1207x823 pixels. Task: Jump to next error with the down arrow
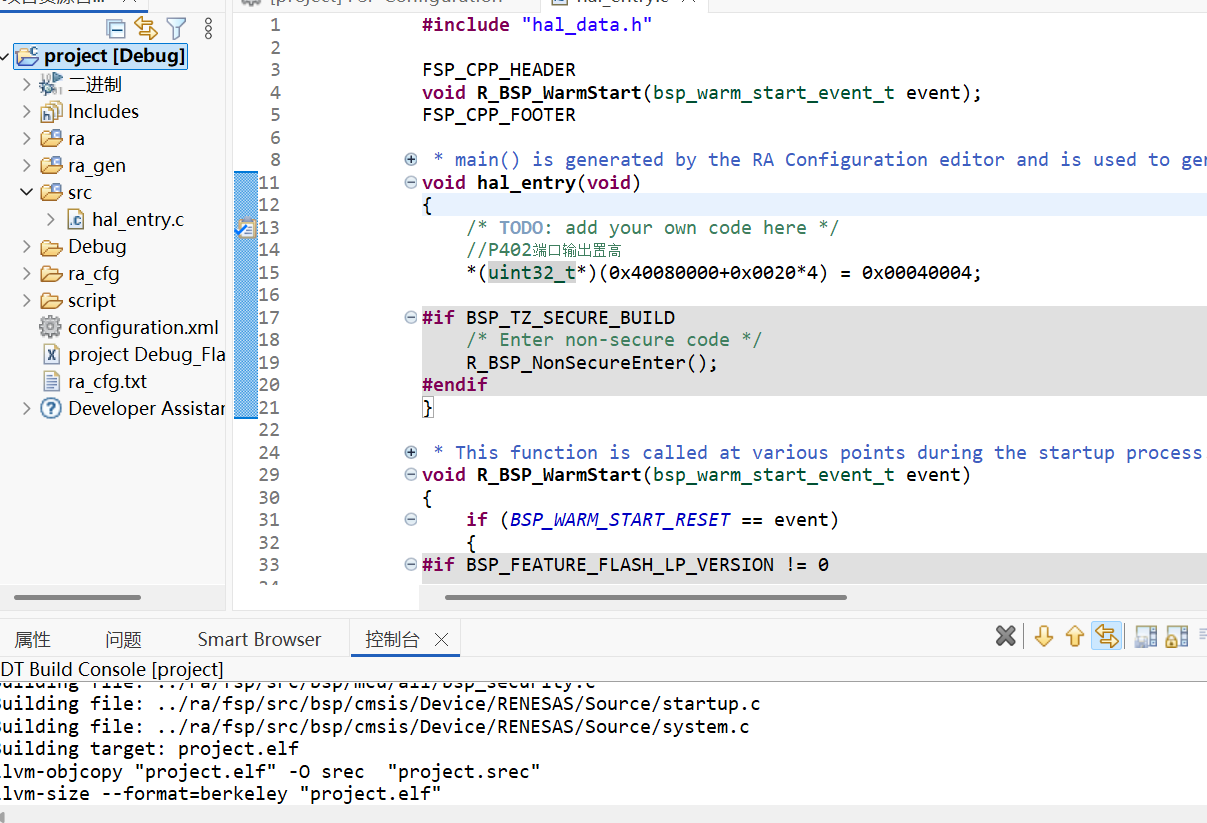pos(1044,636)
